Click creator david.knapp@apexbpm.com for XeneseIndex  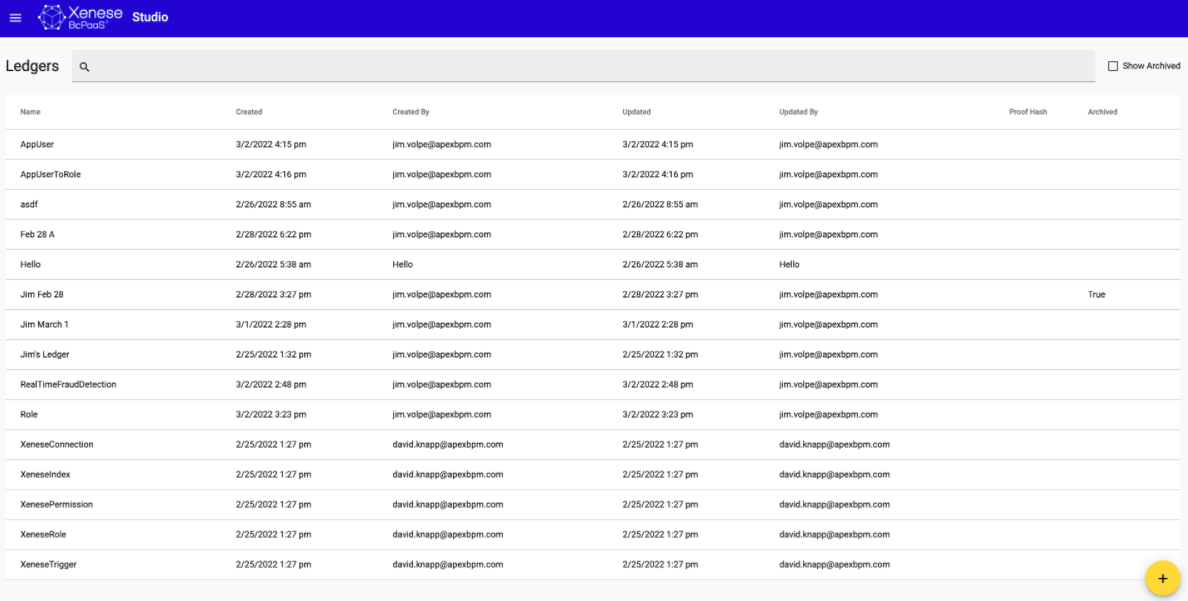coord(448,474)
